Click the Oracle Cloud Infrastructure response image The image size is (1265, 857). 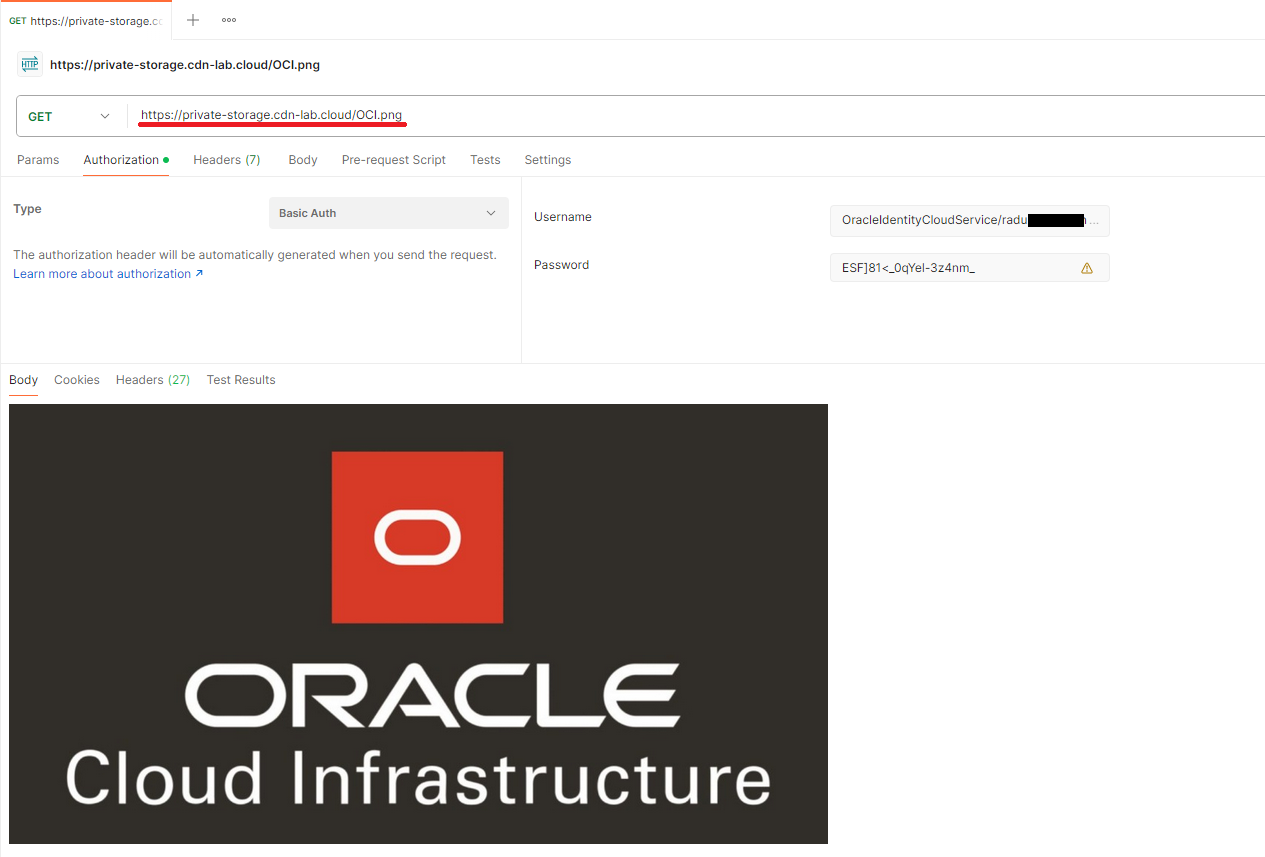pyautogui.click(x=418, y=624)
